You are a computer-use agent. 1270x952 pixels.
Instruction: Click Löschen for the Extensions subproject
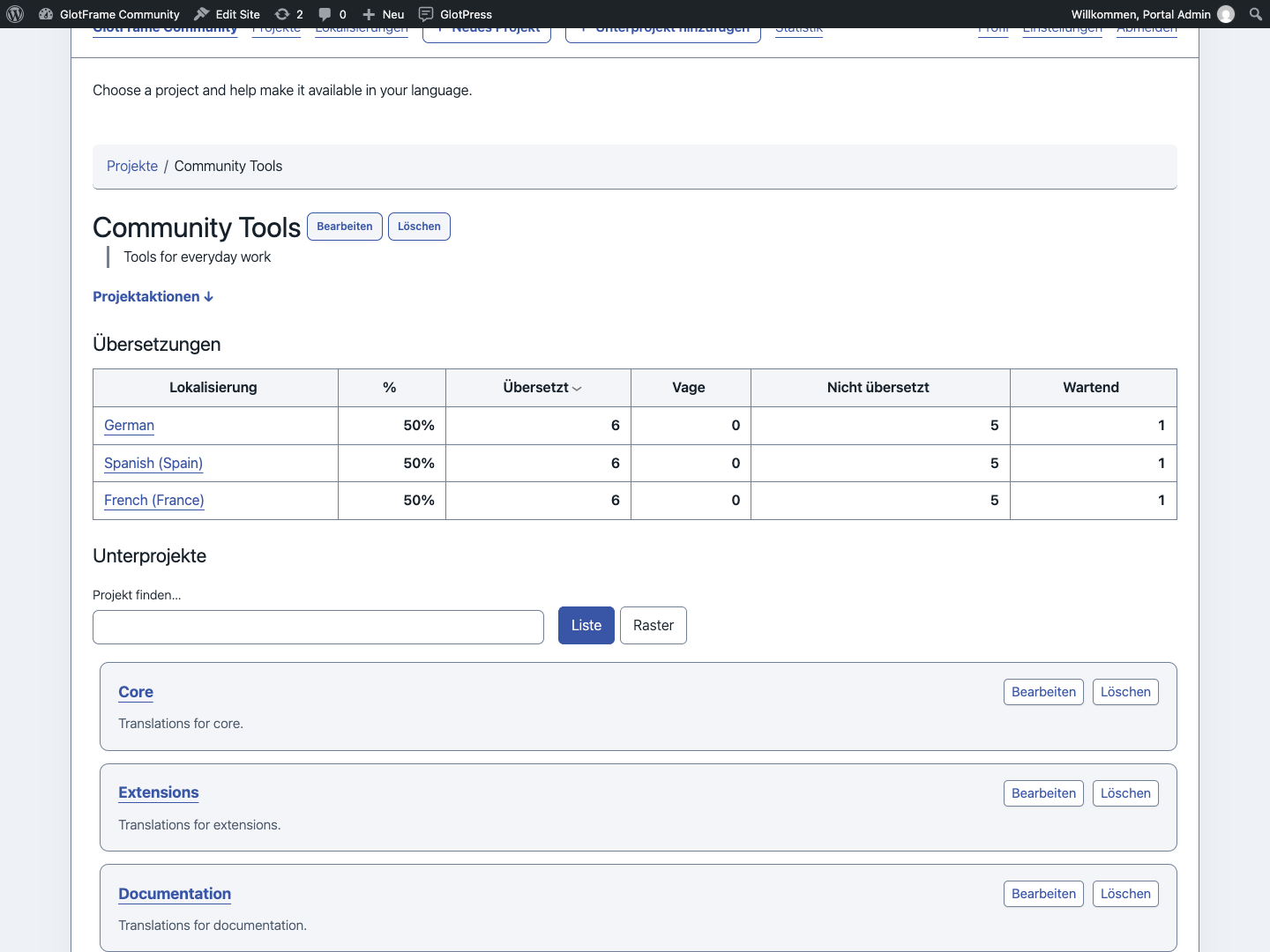point(1125,793)
